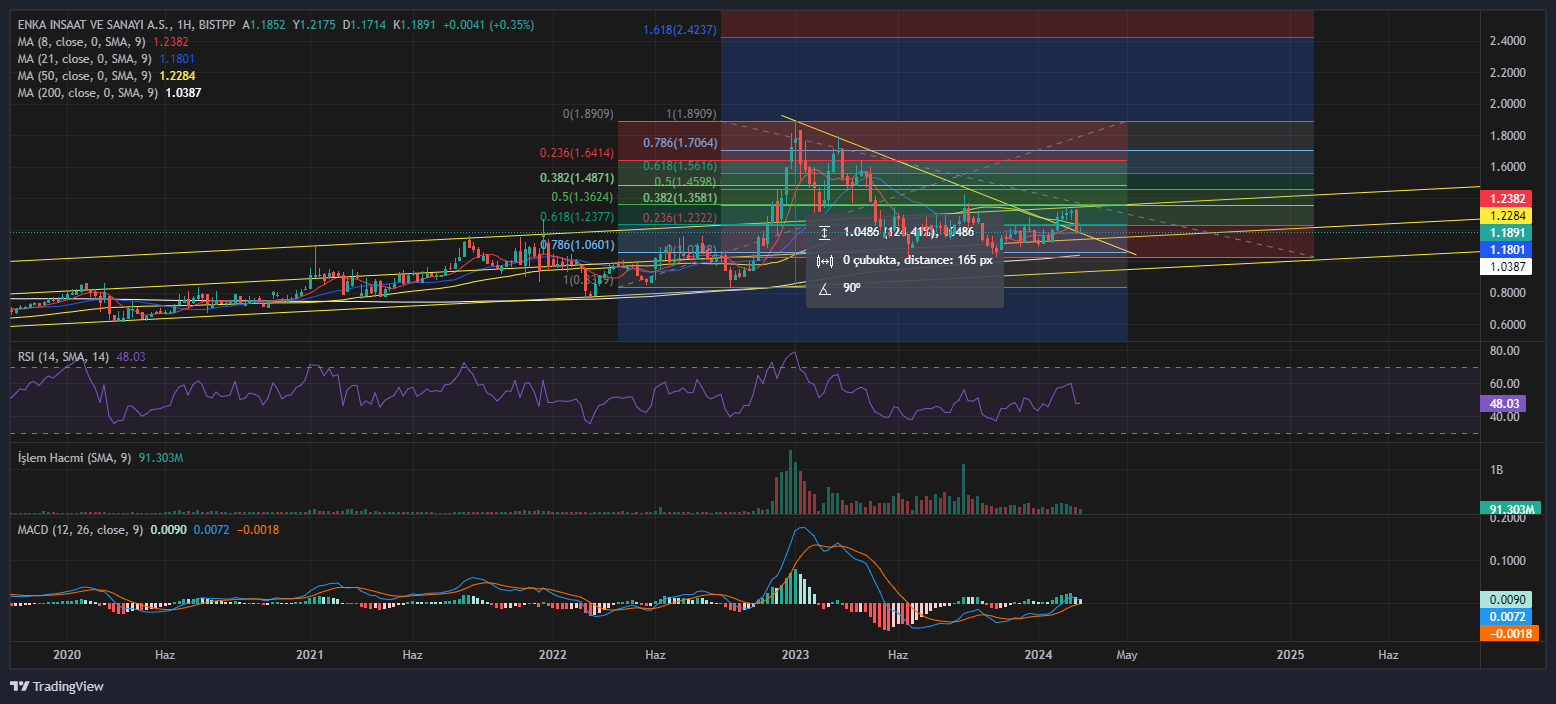Click the 0.5(1.4598) Fibonacci level label
1556x704 pixels.
coord(686,182)
